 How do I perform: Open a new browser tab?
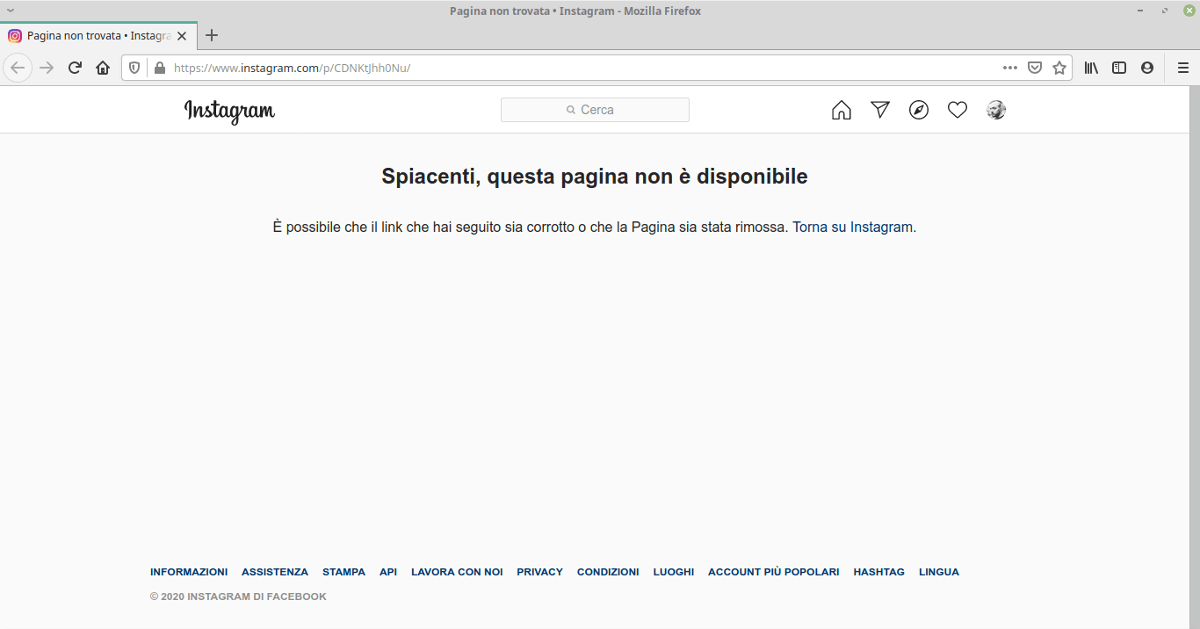211,35
